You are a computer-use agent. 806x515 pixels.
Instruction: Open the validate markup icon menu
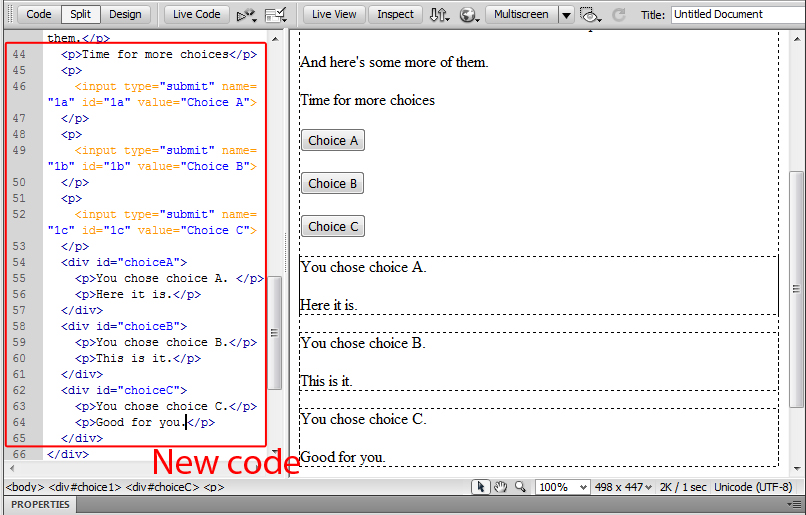276,15
